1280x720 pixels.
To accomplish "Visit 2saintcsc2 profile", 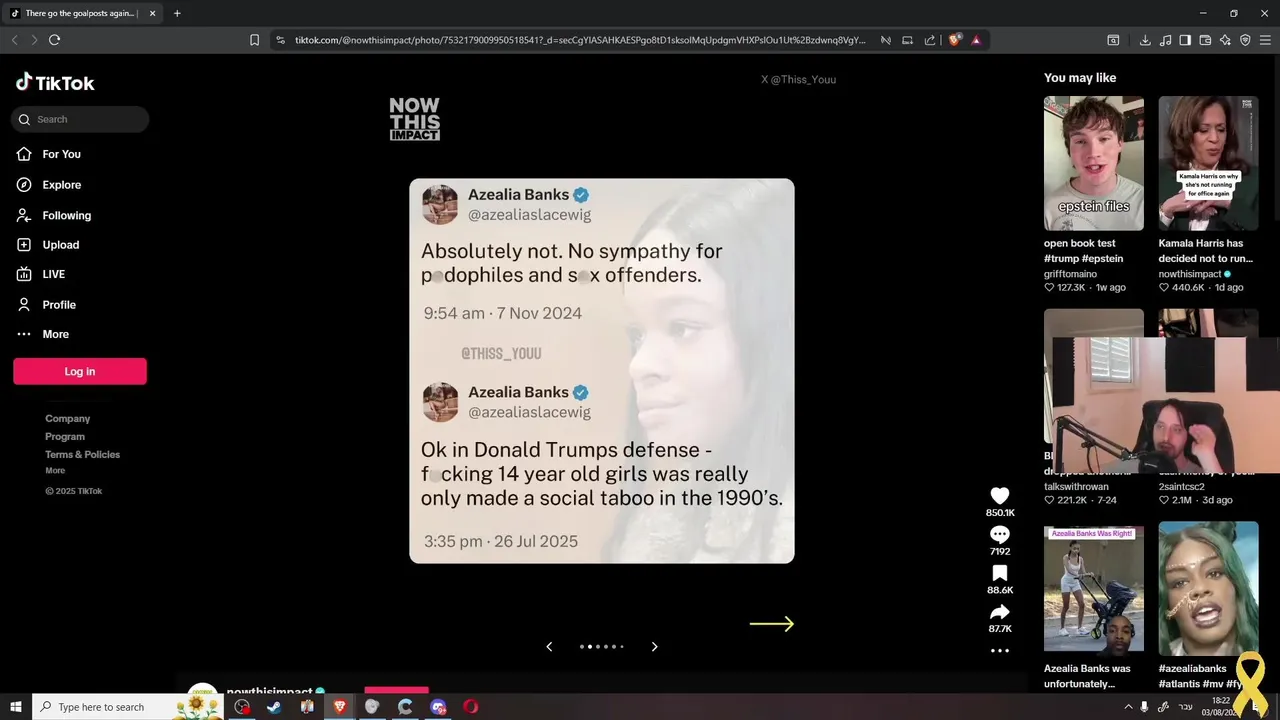I will (1182, 487).
